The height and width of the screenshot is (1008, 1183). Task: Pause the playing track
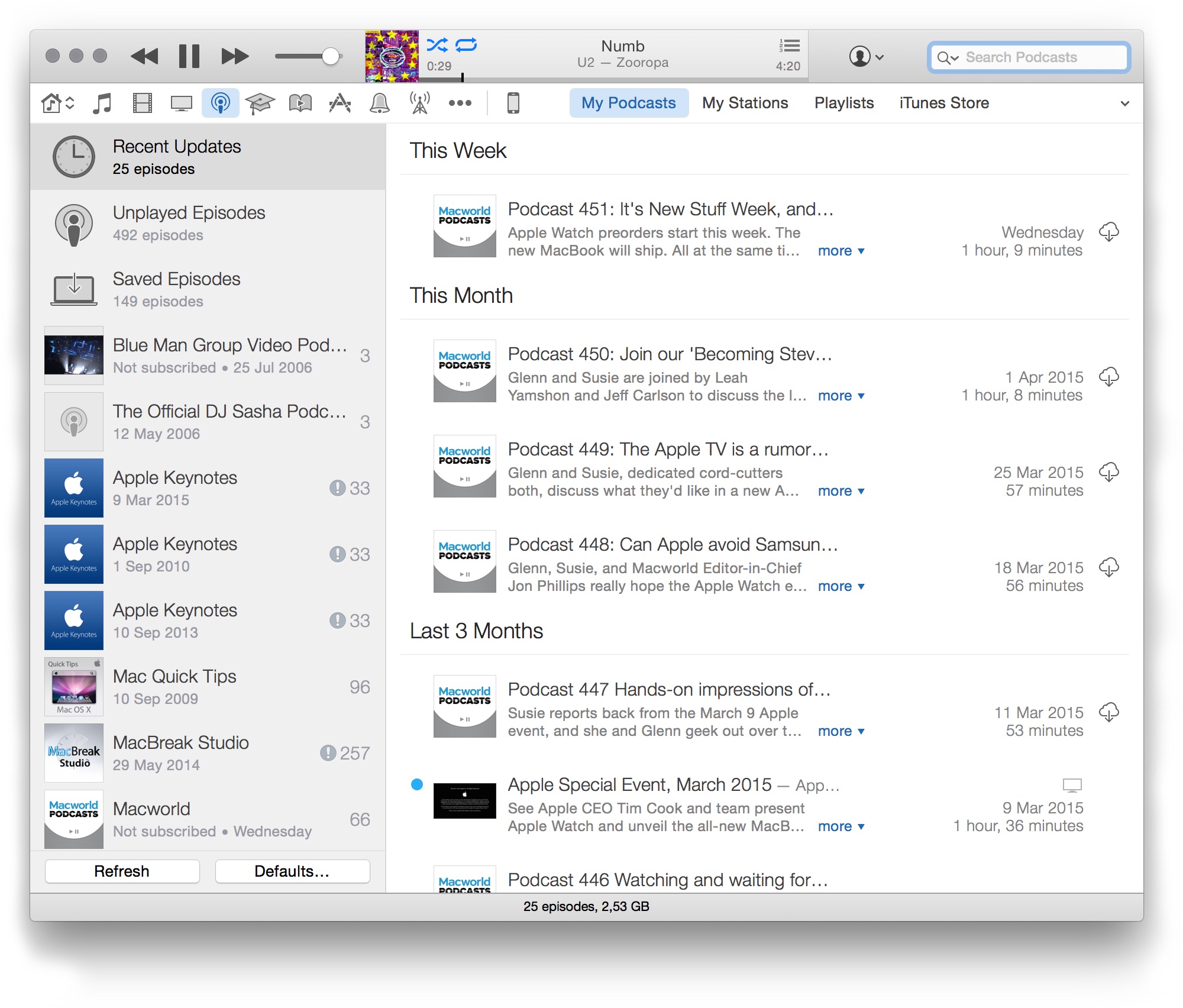pyautogui.click(x=189, y=56)
